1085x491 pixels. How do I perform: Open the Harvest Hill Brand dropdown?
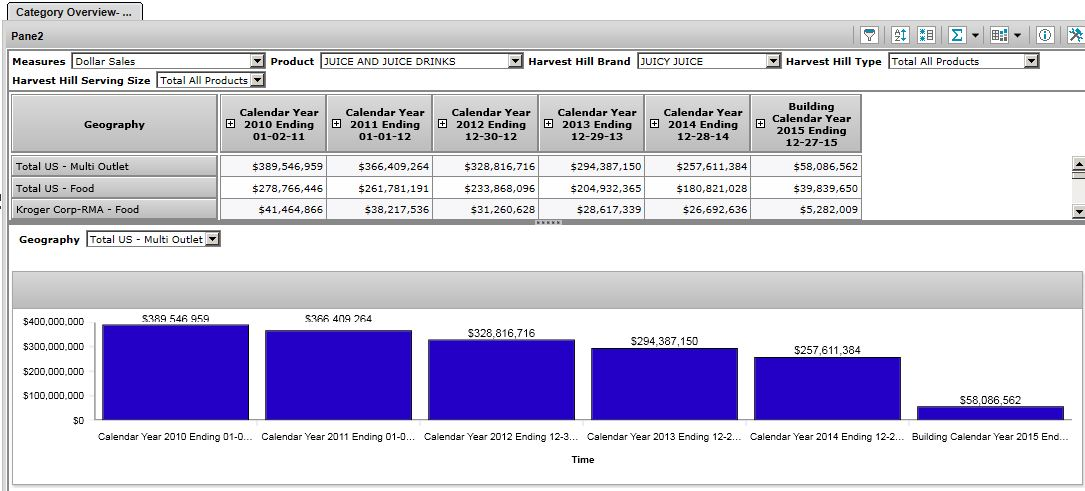coord(773,61)
